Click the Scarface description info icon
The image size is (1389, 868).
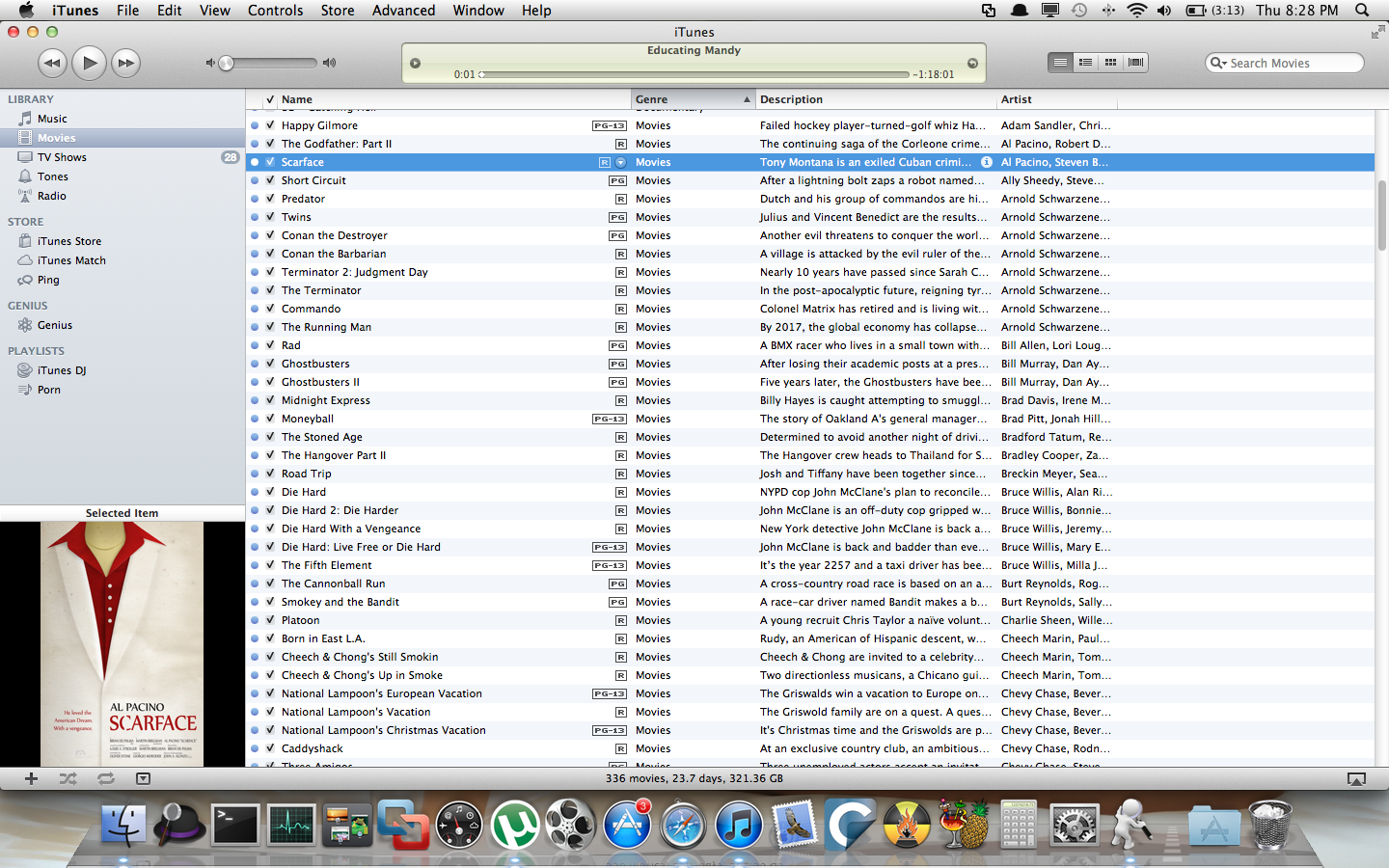pos(987,162)
